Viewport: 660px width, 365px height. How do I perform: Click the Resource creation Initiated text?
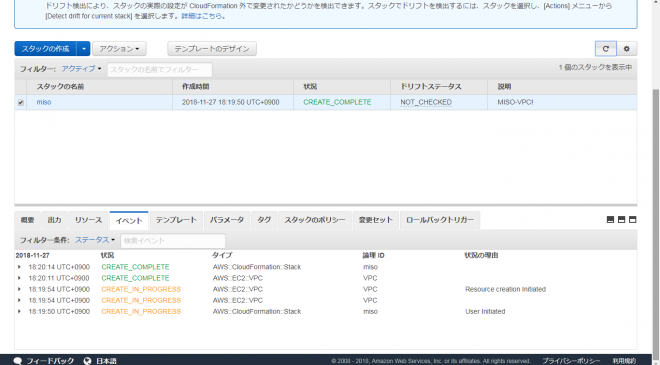[506, 289]
